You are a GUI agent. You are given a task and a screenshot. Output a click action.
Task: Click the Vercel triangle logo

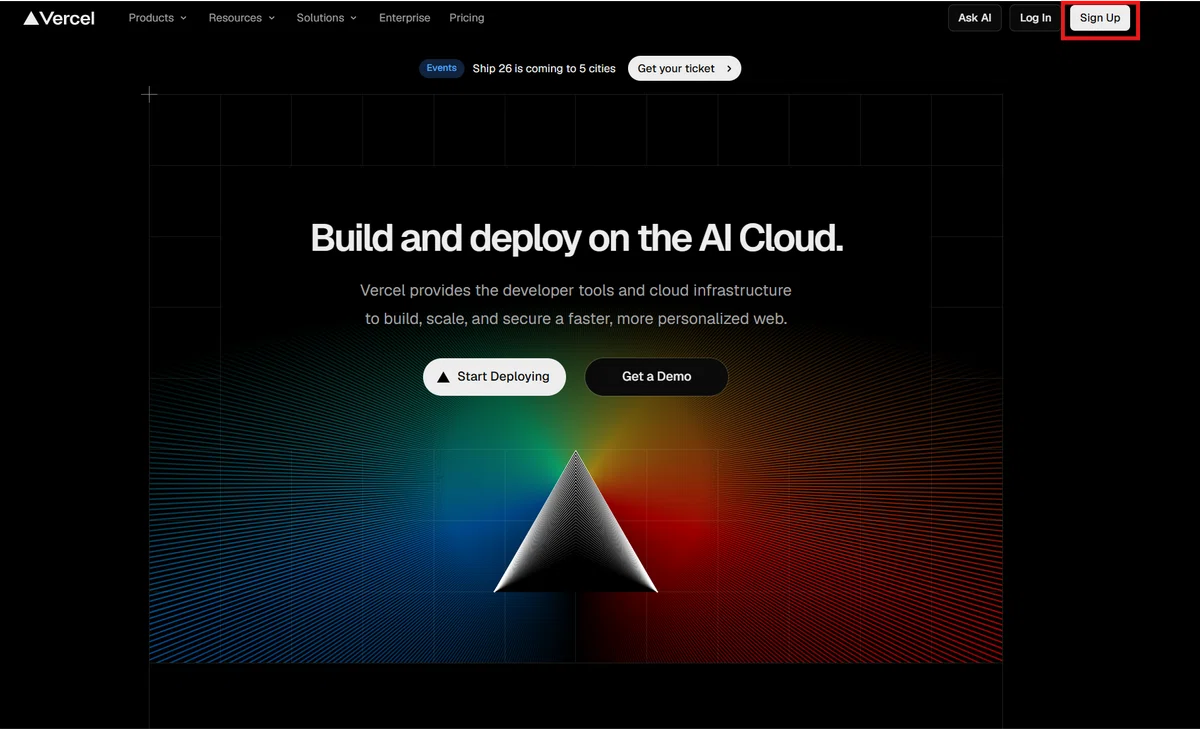(x=31, y=18)
